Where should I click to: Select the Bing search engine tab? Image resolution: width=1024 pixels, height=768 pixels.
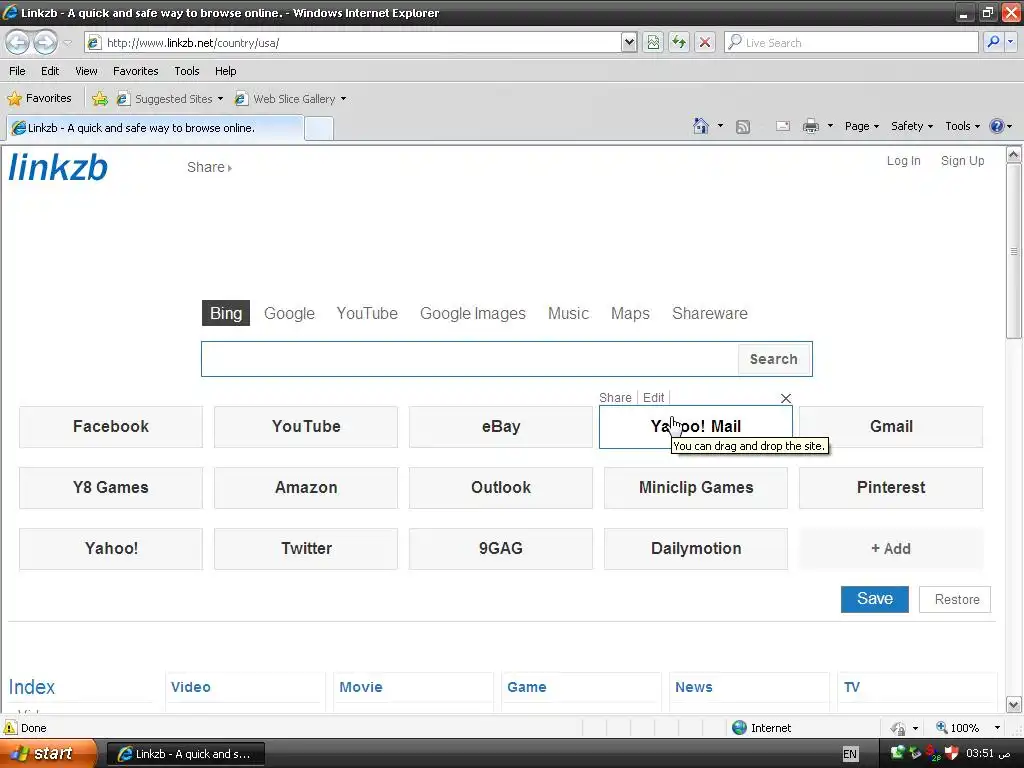click(x=225, y=313)
